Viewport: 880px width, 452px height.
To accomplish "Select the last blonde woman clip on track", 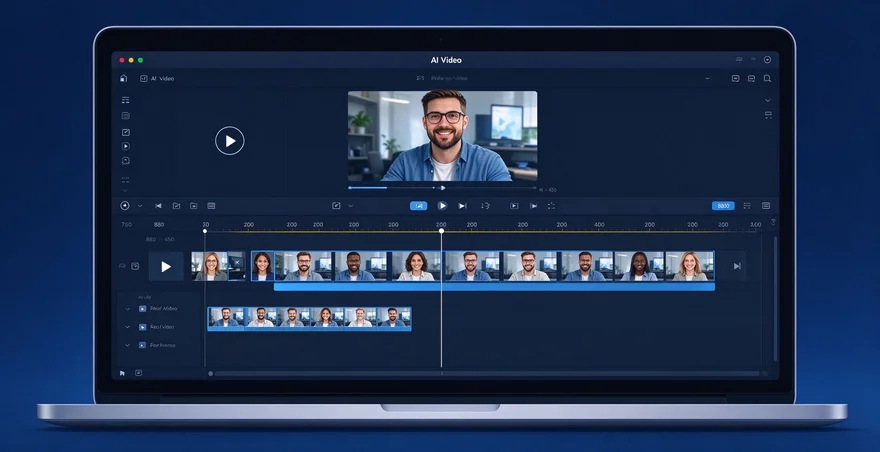I will click(x=689, y=266).
